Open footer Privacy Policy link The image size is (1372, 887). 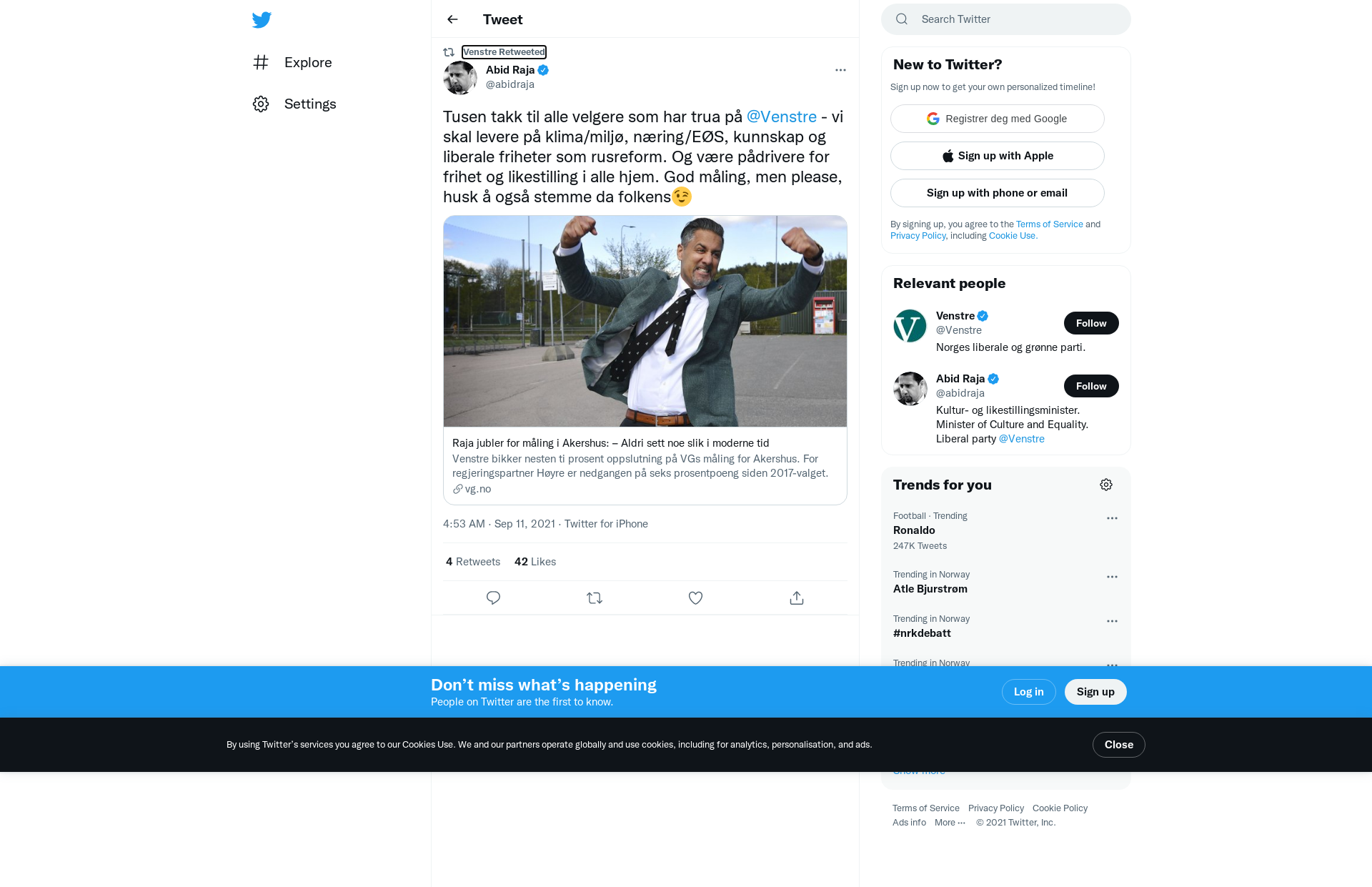pos(995,808)
